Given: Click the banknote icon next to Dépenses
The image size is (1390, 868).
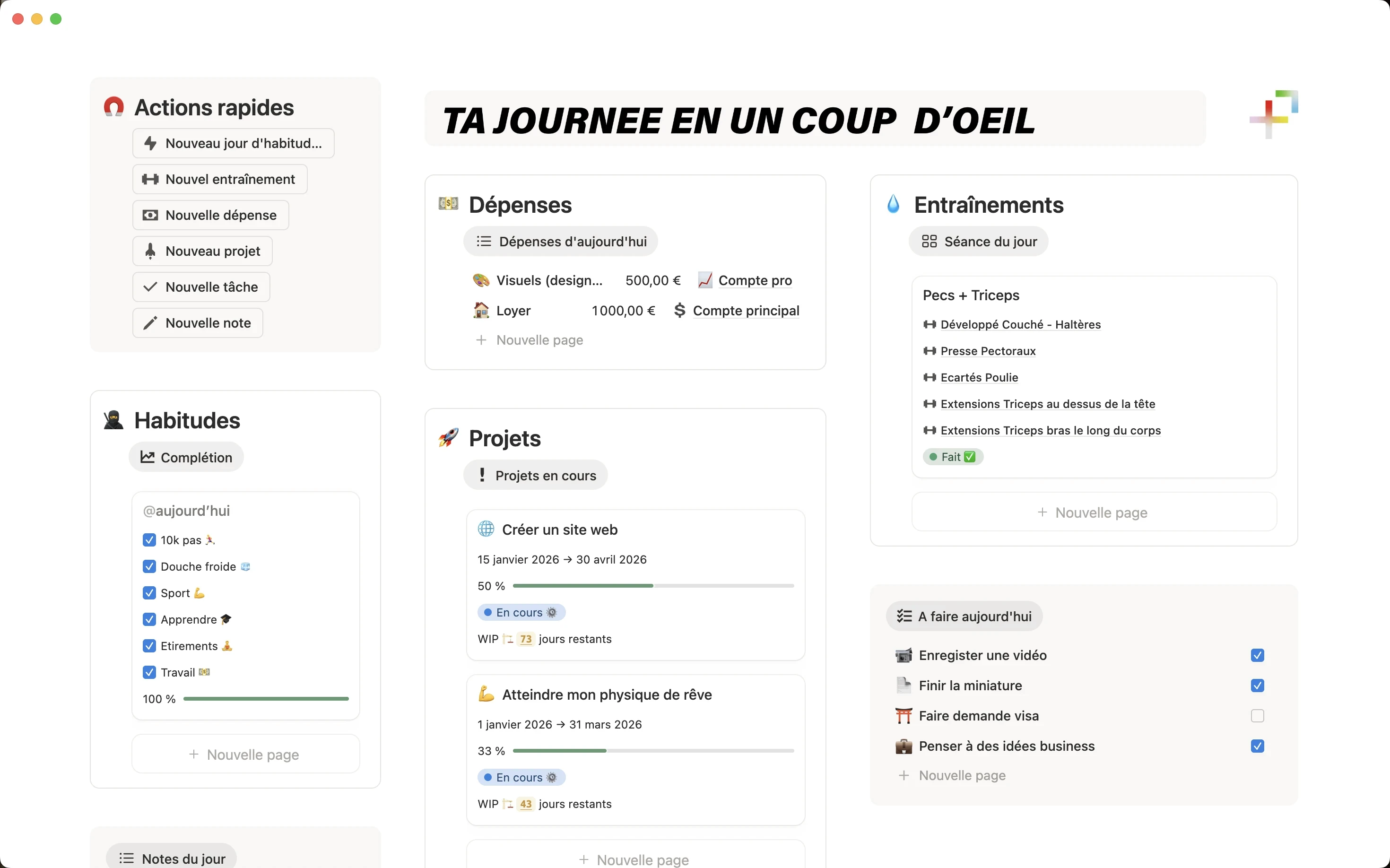Looking at the screenshot, I should pyautogui.click(x=448, y=203).
